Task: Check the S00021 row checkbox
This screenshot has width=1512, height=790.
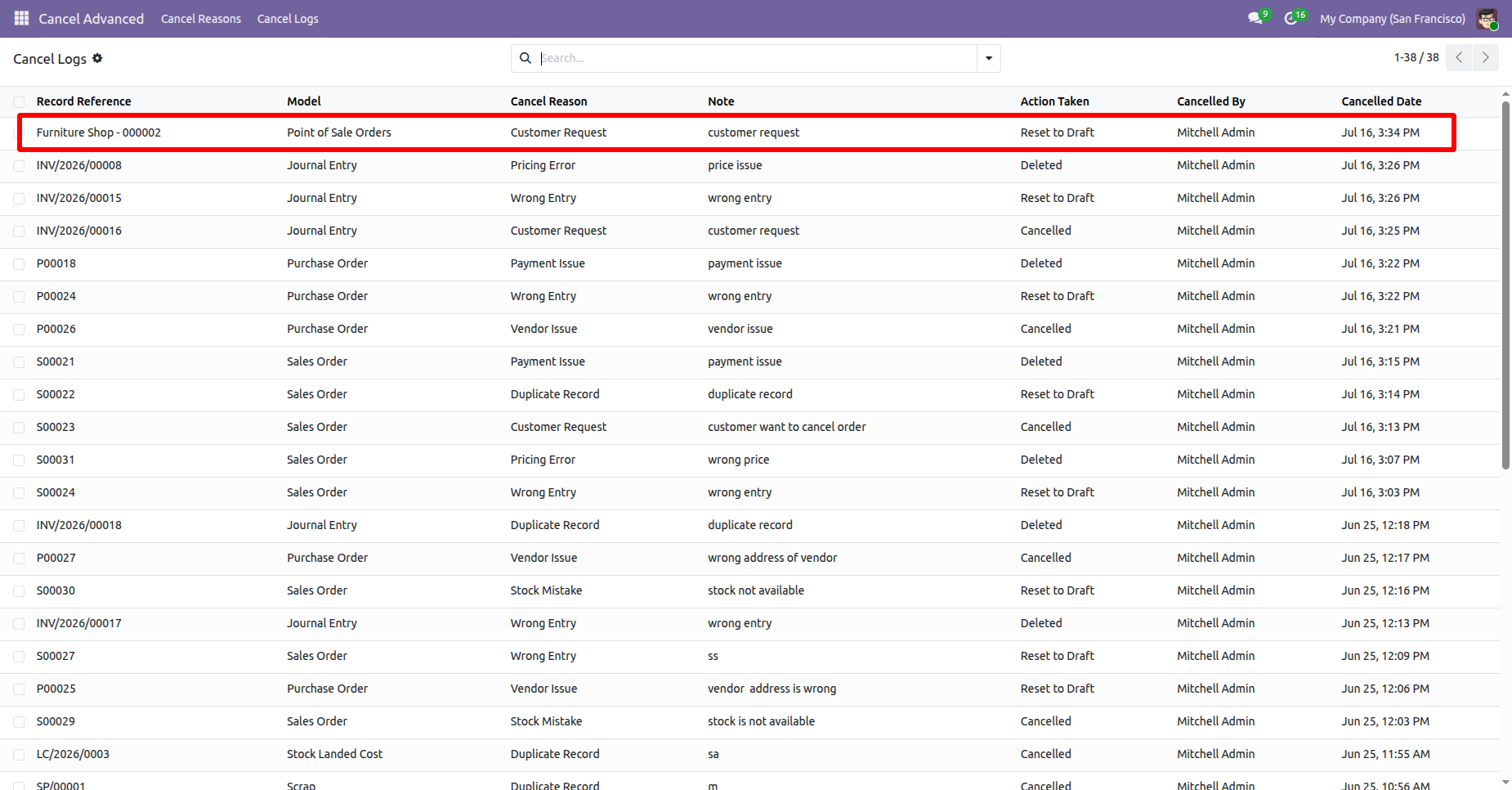Action: [19, 361]
